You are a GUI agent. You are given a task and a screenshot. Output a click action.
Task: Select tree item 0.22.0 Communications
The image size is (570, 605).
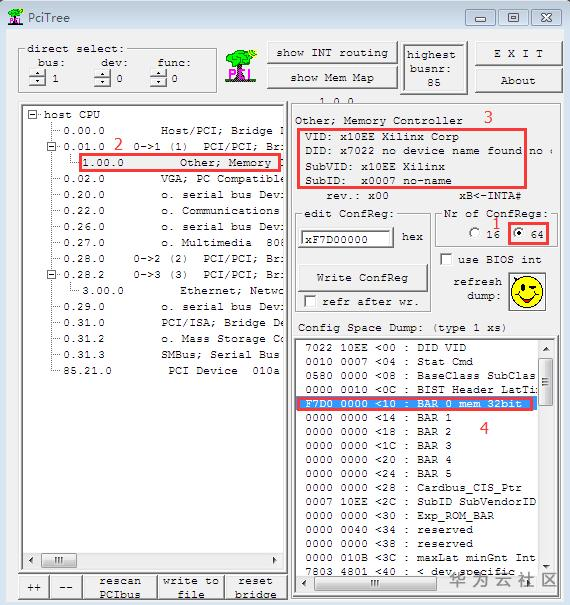(x=173, y=211)
